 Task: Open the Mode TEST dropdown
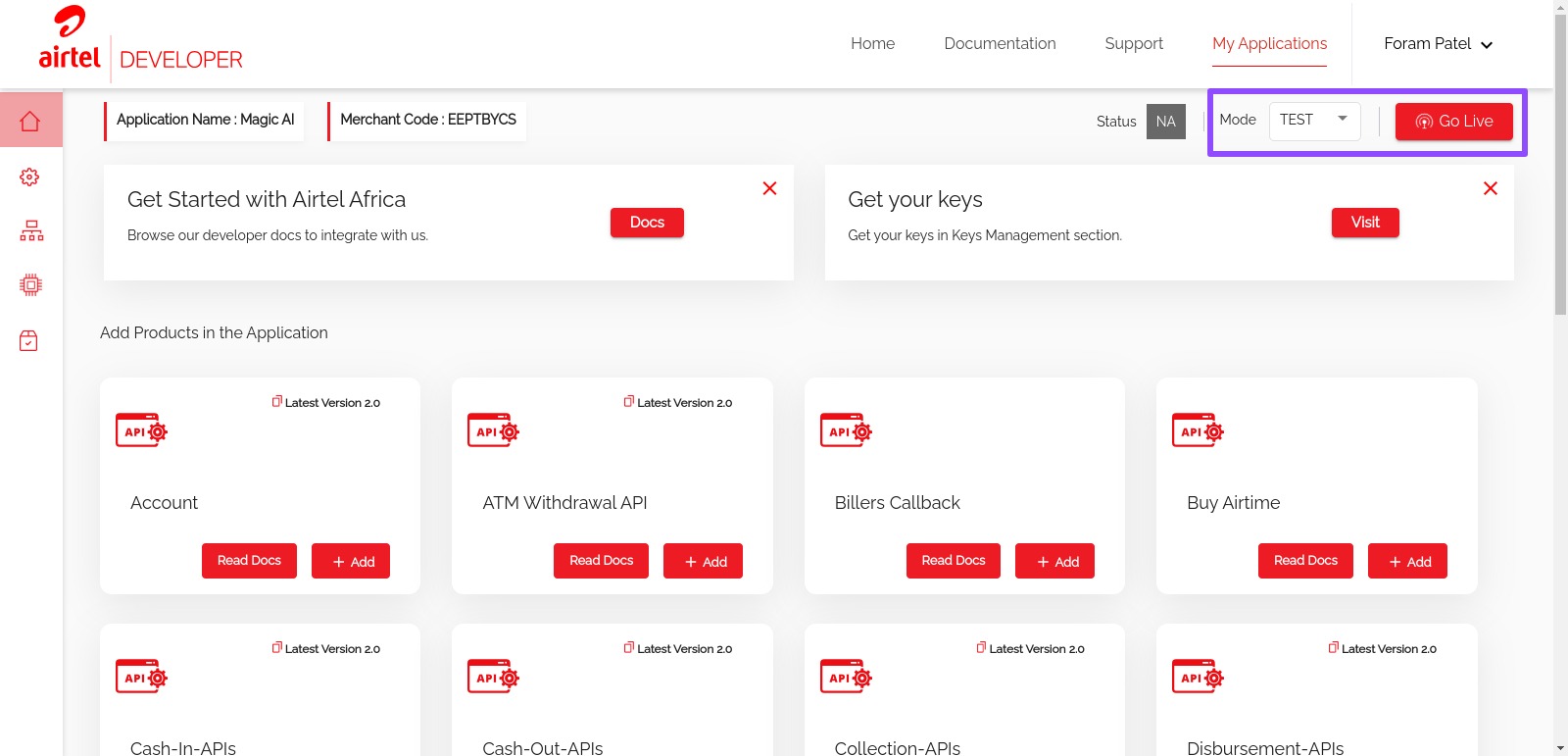(x=1314, y=121)
